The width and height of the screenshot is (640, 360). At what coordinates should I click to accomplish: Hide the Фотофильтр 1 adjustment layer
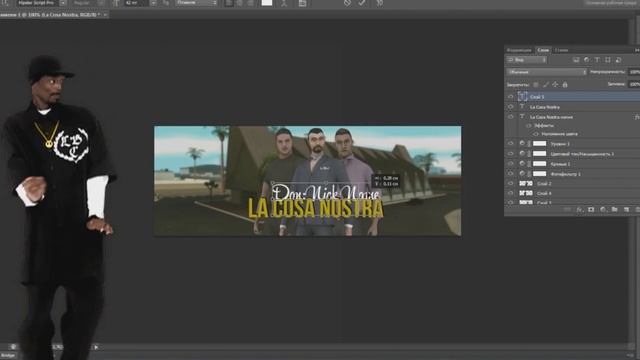[511, 174]
